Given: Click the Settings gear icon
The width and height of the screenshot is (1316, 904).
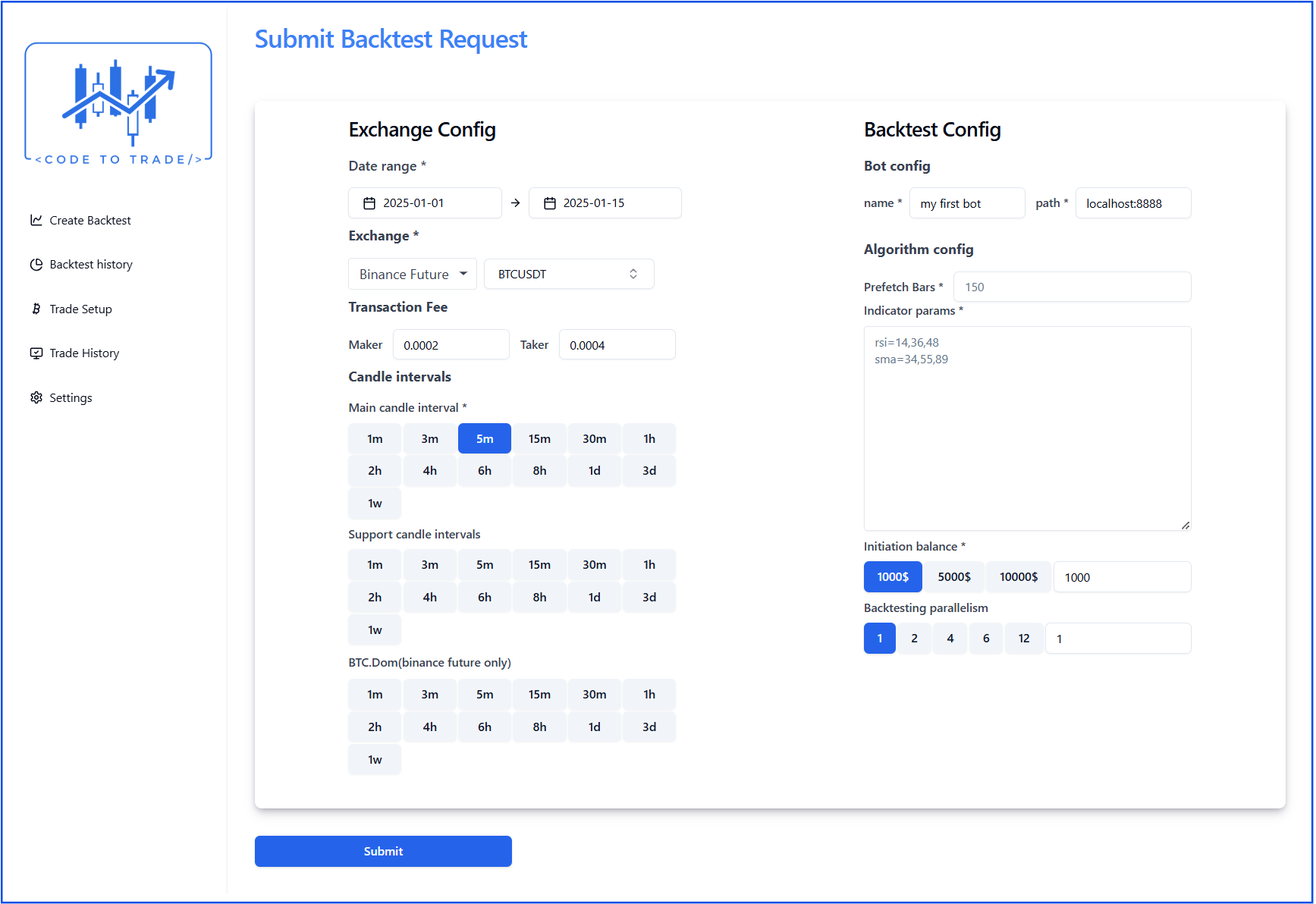Looking at the screenshot, I should pos(36,397).
